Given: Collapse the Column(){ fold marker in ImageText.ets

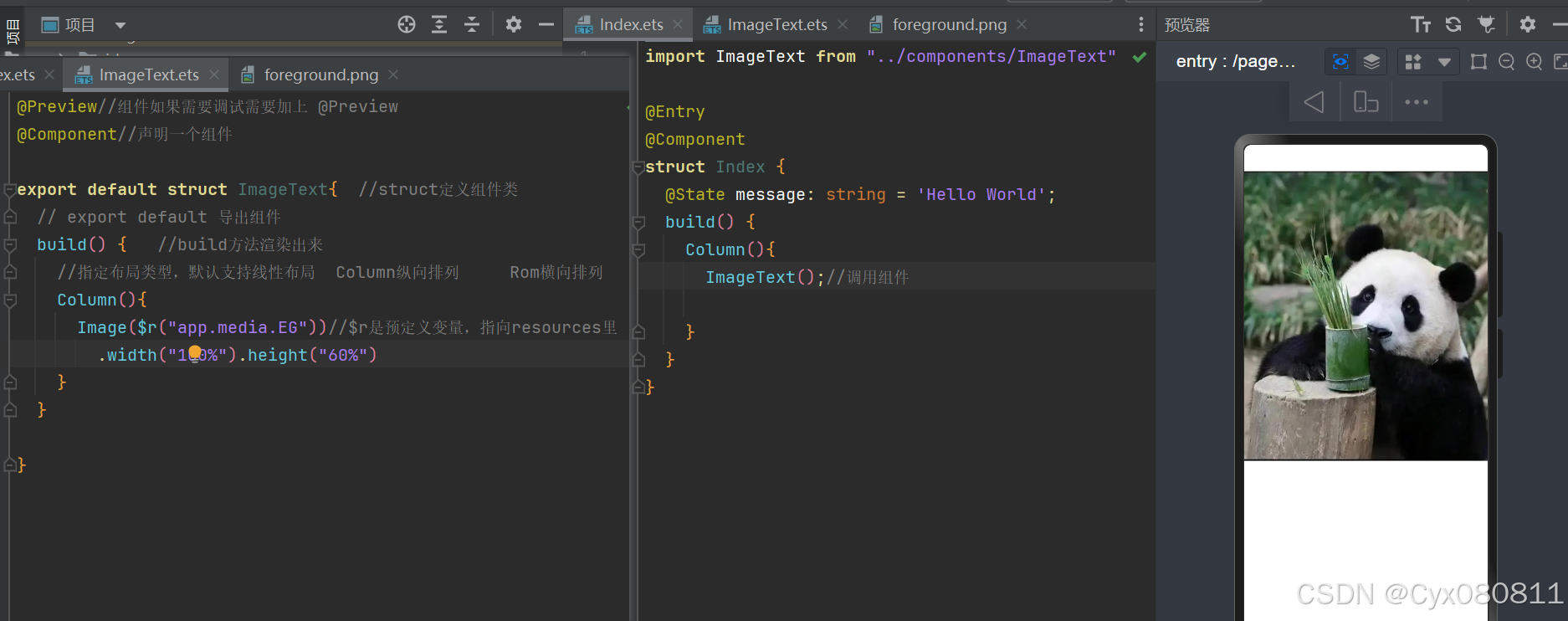Looking at the screenshot, I should coord(10,300).
